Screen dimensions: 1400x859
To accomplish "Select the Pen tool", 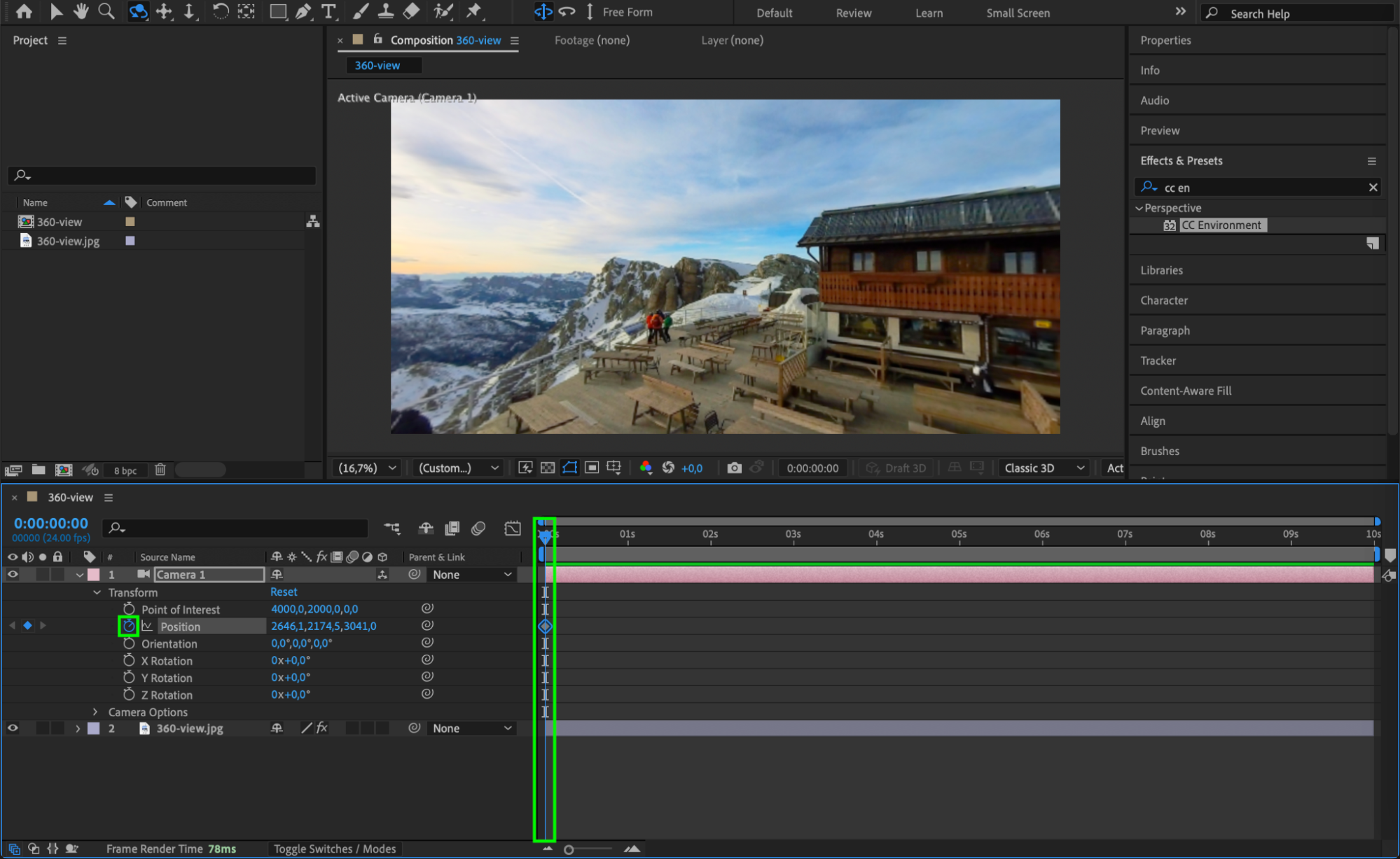I will click(303, 11).
